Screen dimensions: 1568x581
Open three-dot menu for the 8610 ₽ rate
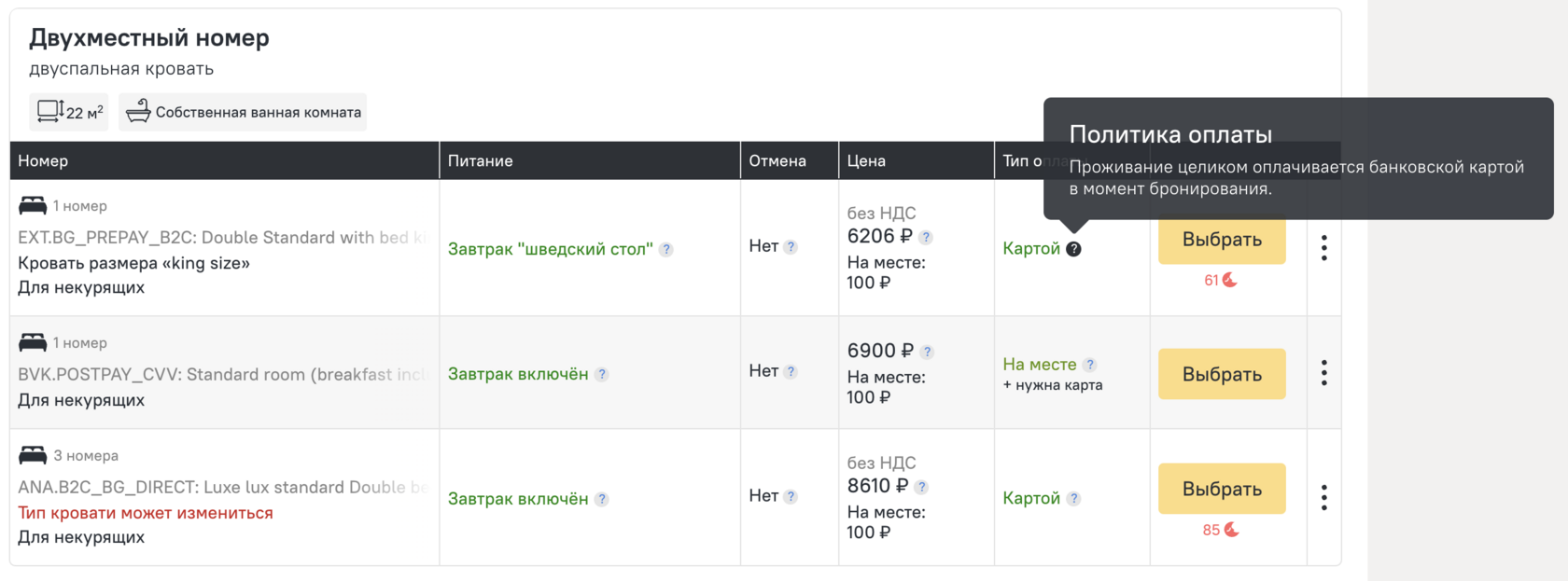click(x=1324, y=498)
